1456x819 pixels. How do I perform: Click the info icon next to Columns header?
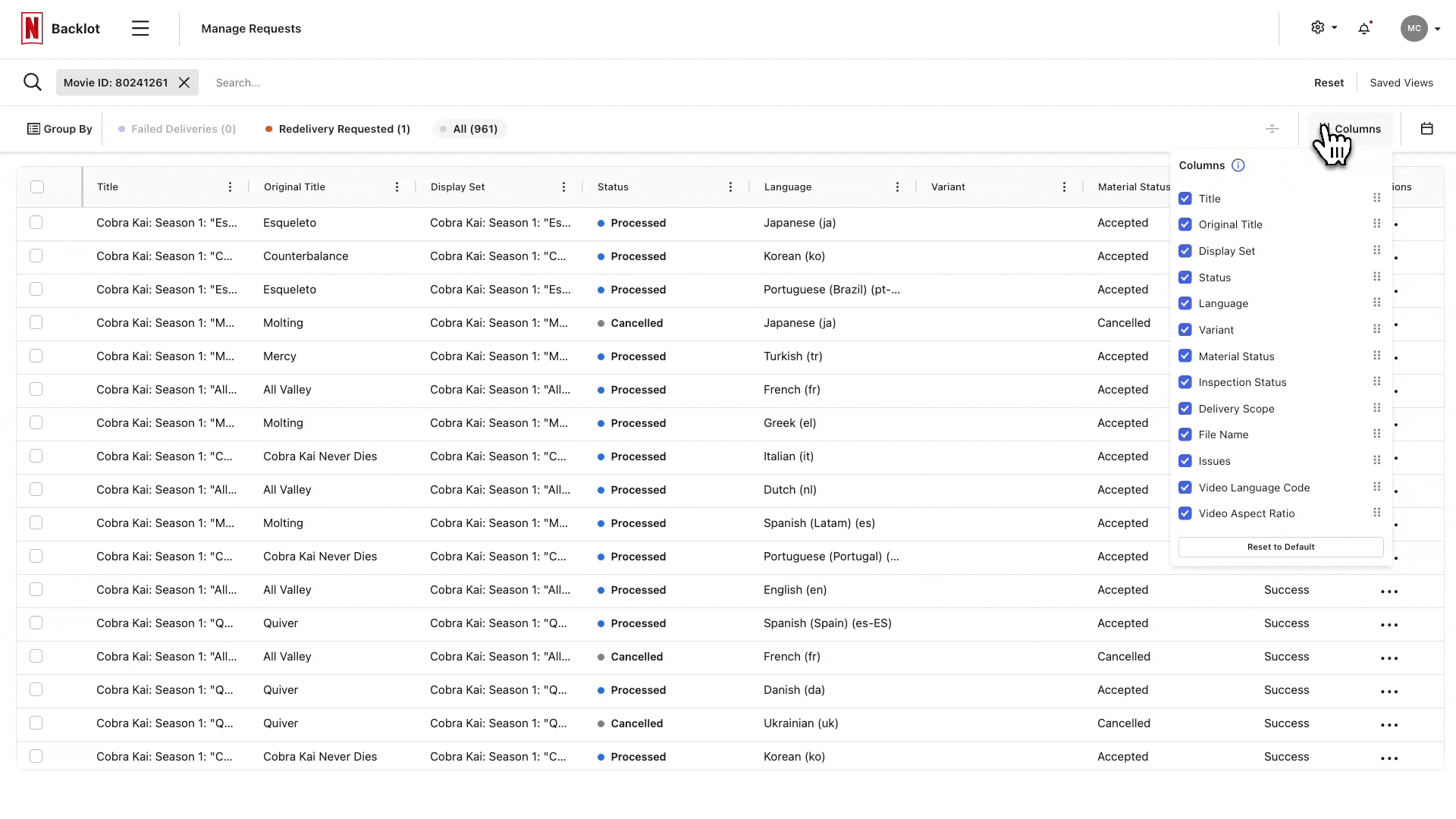[x=1238, y=165]
